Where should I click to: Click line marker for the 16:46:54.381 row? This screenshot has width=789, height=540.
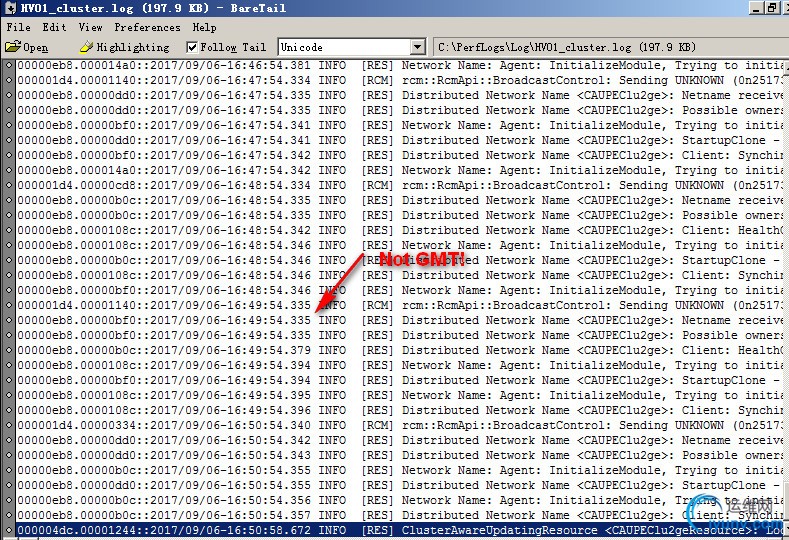(x=9, y=65)
